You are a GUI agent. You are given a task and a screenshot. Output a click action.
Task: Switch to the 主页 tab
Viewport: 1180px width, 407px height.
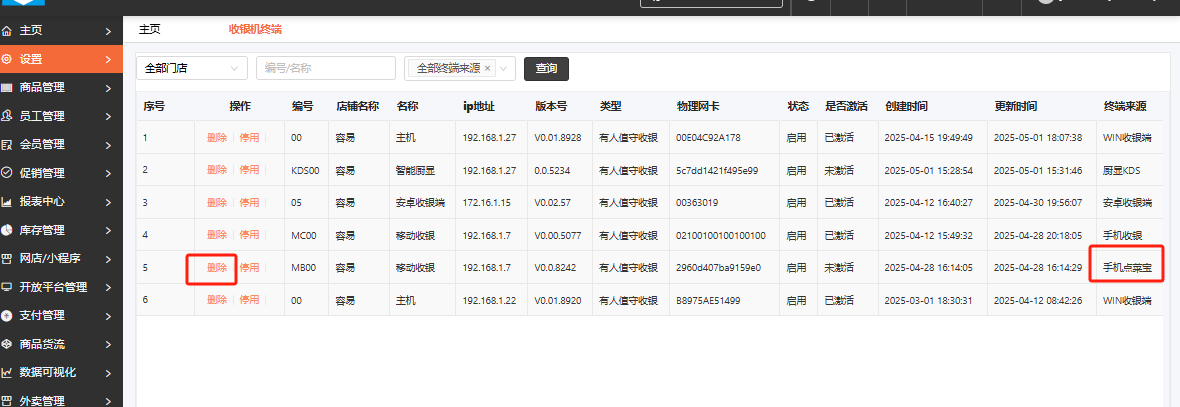pyautogui.click(x=149, y=30)
